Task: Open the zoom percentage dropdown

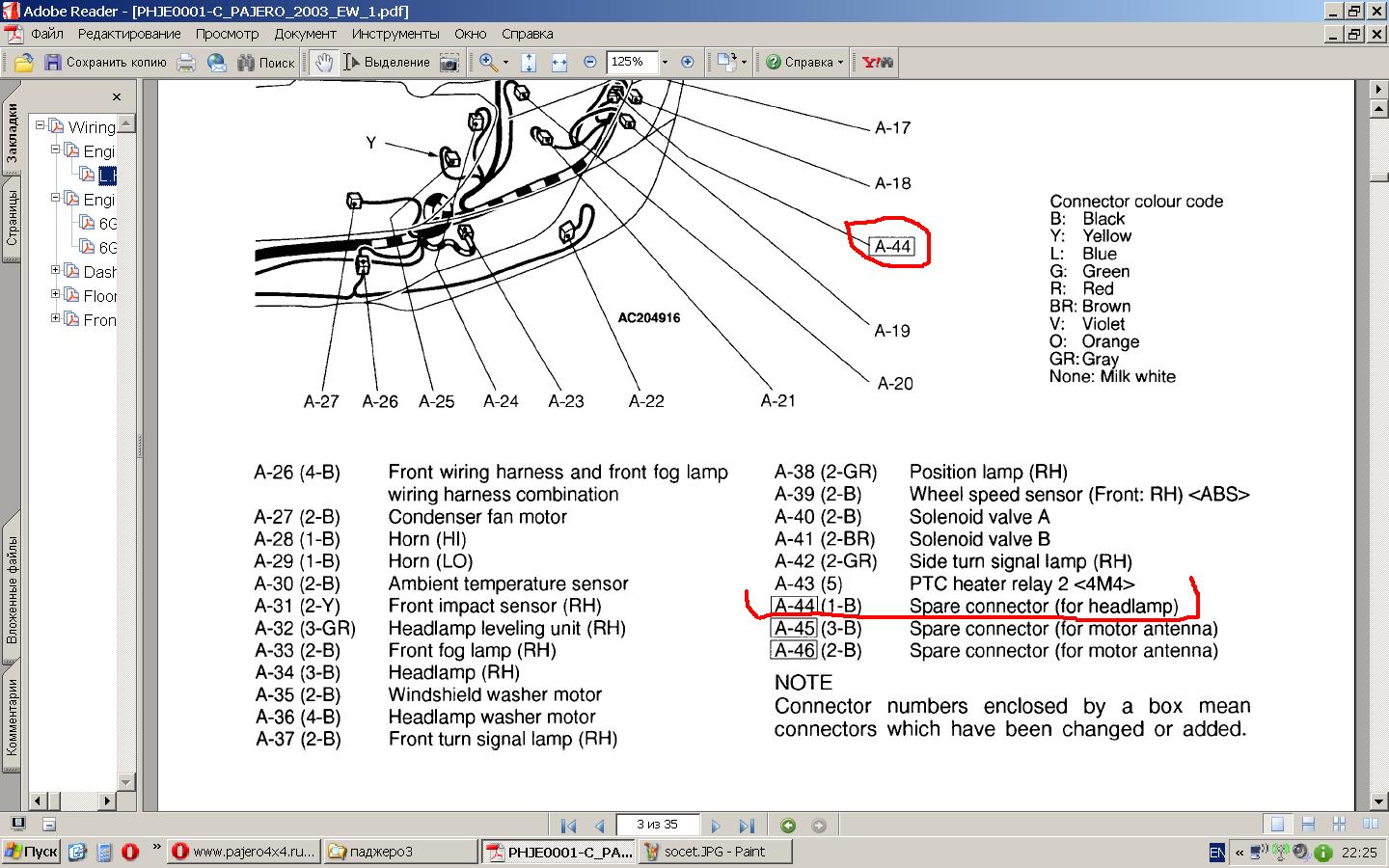Action: tap(665, 62)
